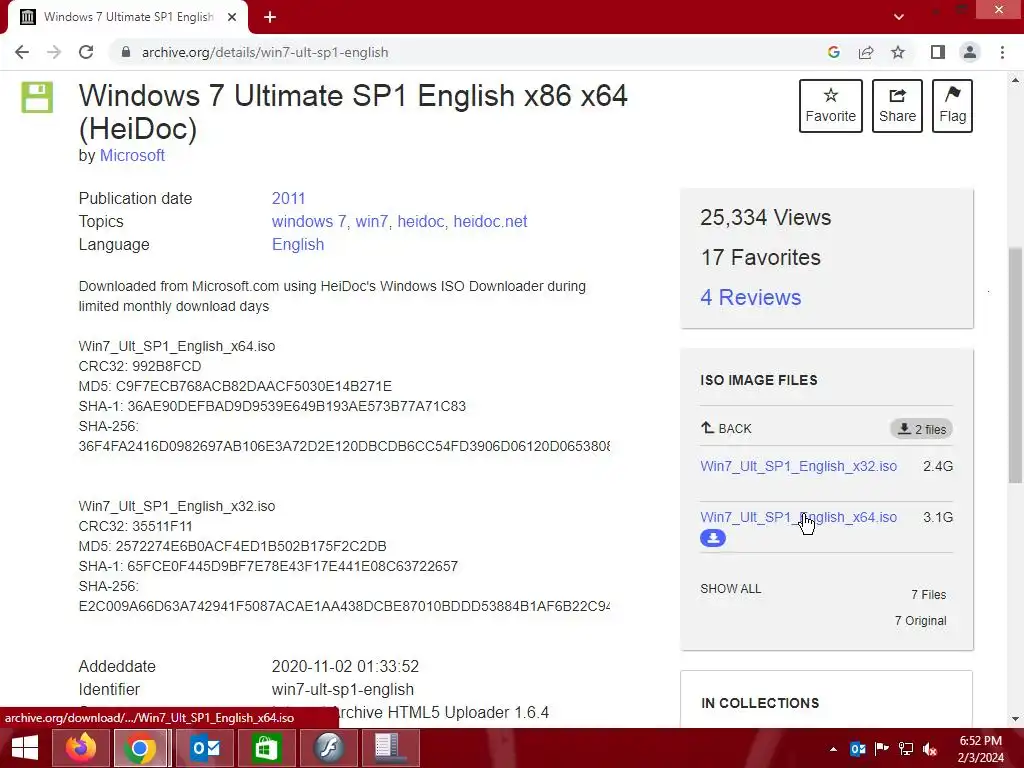This screenshot has width=1024, height=768.
Task: Click the Action Center flag tray icon
Action: 882,749
